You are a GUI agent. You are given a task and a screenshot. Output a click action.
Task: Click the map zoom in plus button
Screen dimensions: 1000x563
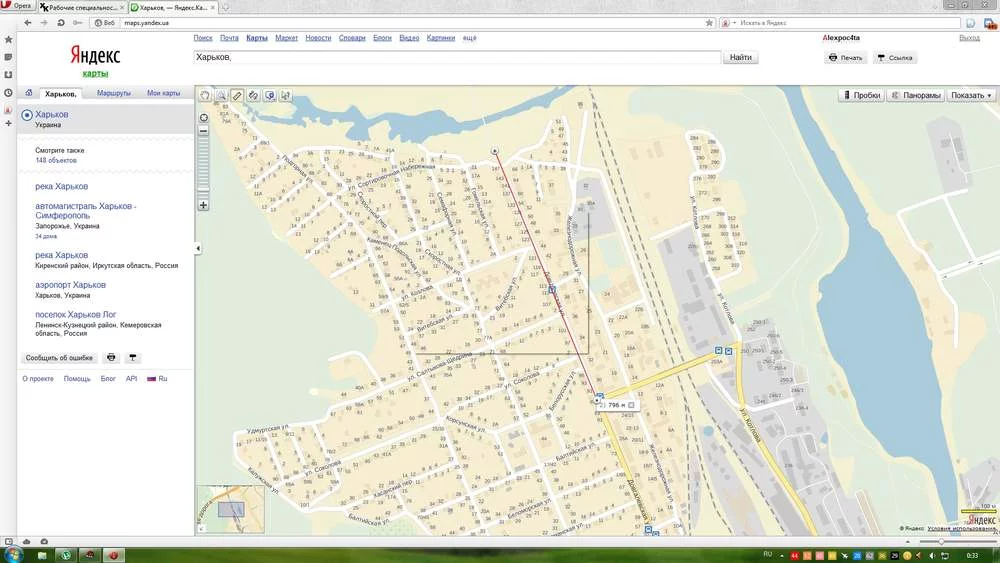[x=204, y=205]
